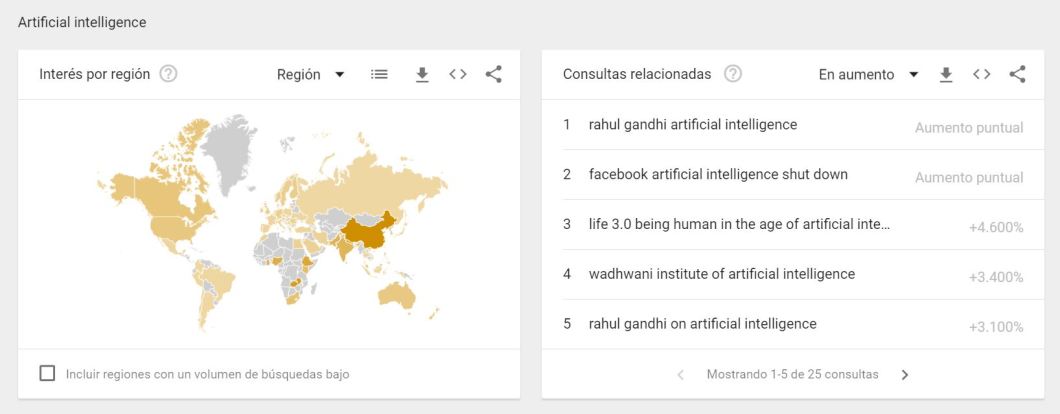Share the Consultas relacionadas card
The height and width of the screenshot is (414, 1060).
point(1017,74)
